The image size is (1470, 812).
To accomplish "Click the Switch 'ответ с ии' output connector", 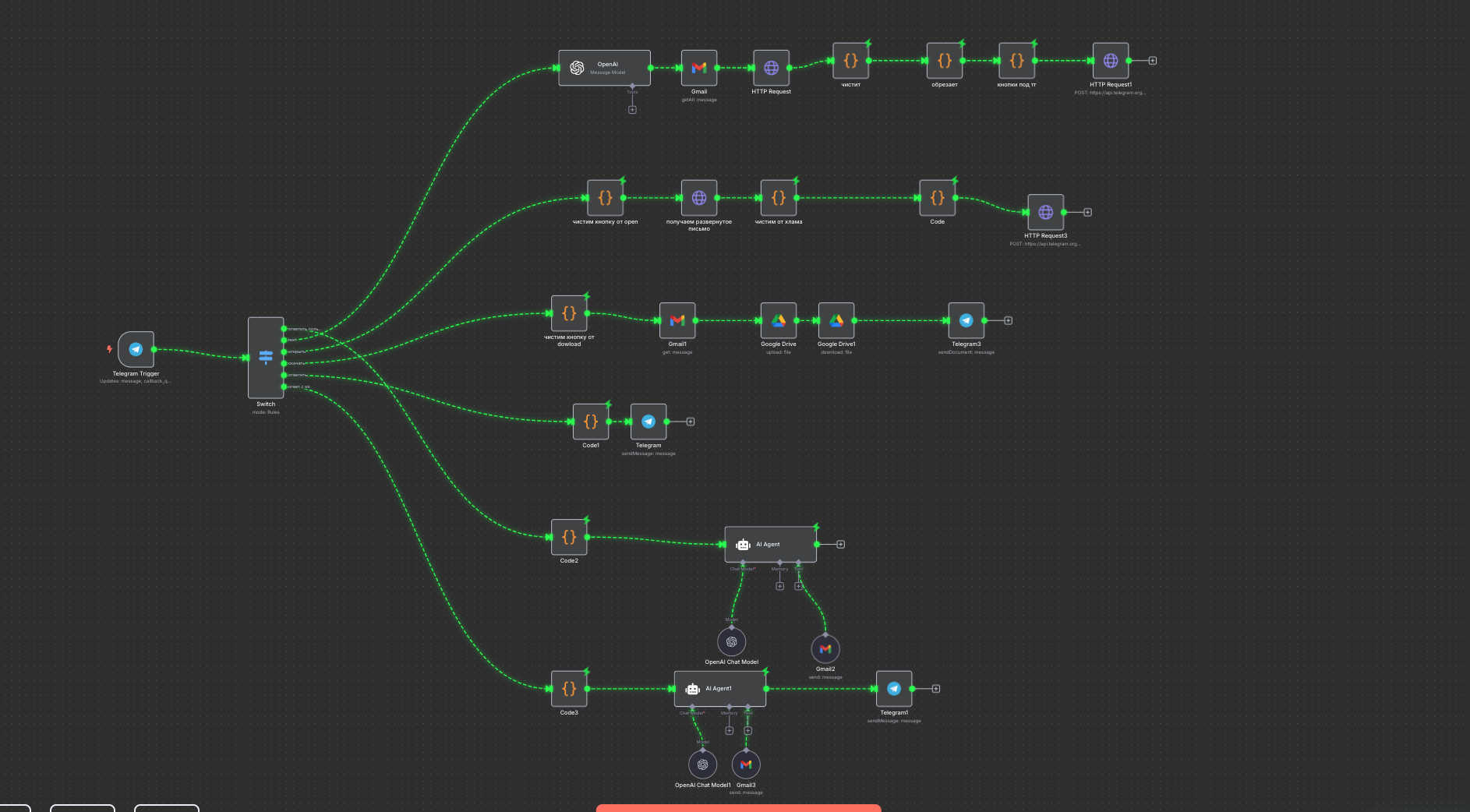I will (x=284, y=387).
